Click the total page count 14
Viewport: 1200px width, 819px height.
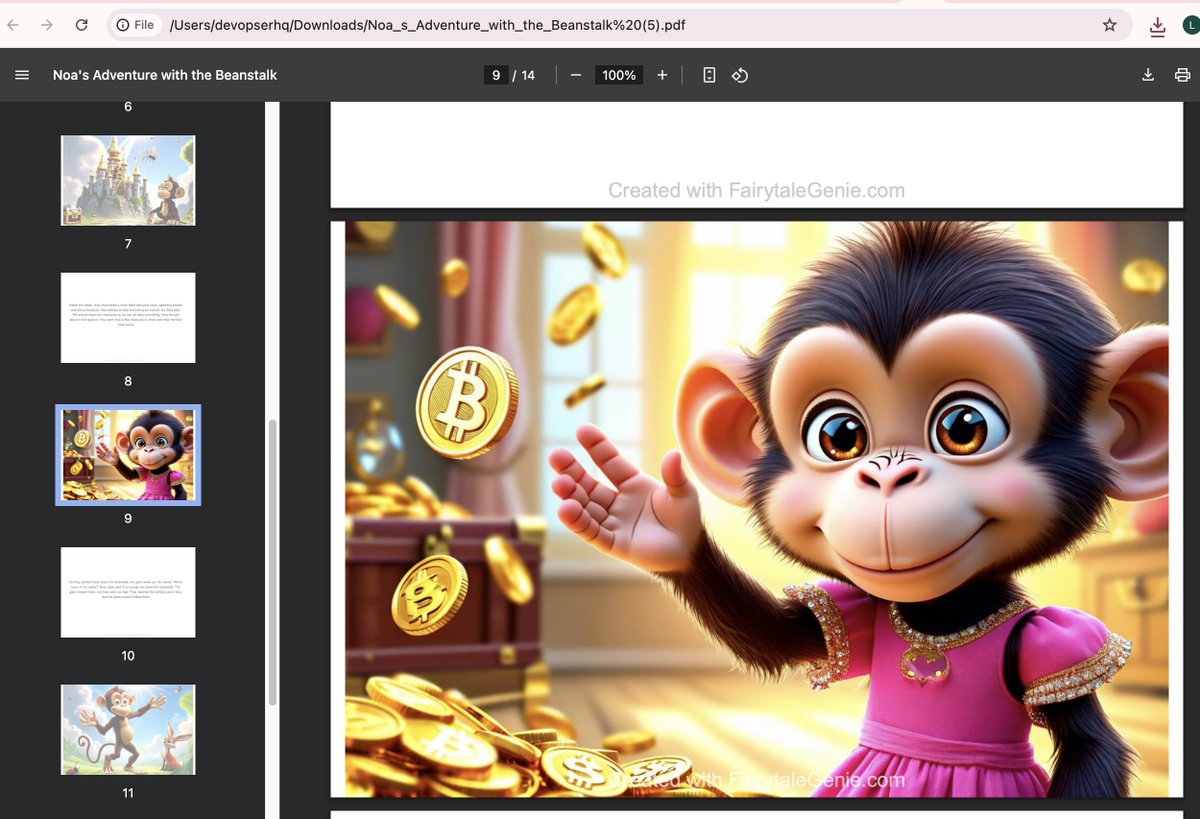528,75
